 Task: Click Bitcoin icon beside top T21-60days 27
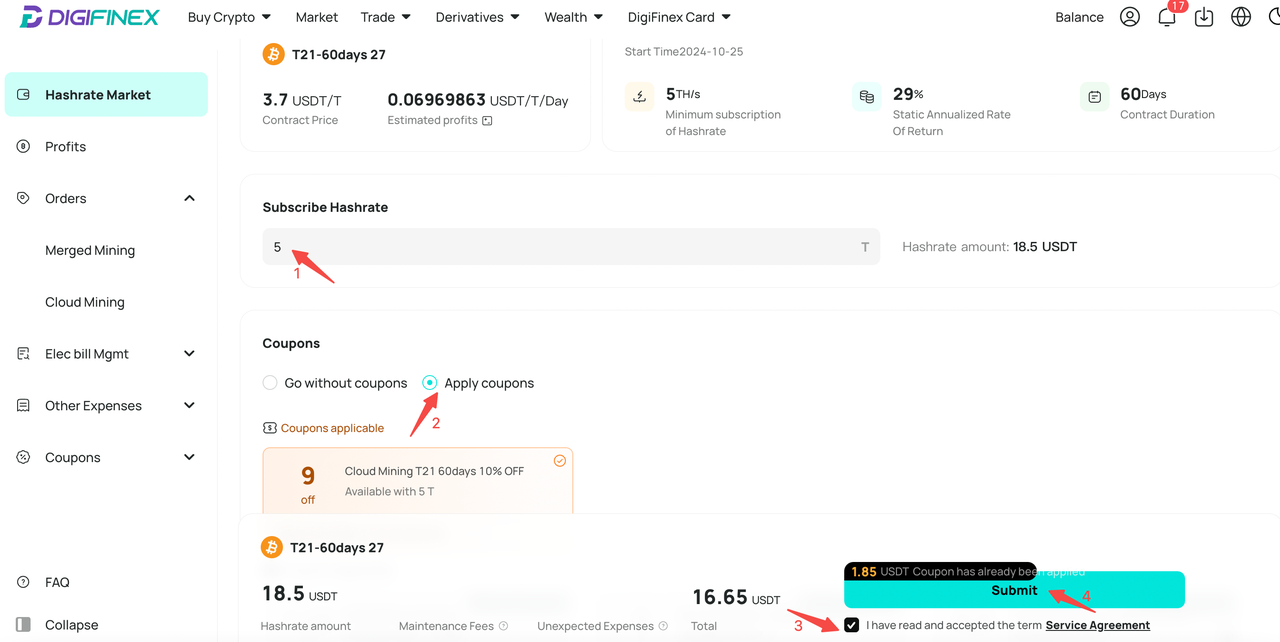click(x=273, y=54)
